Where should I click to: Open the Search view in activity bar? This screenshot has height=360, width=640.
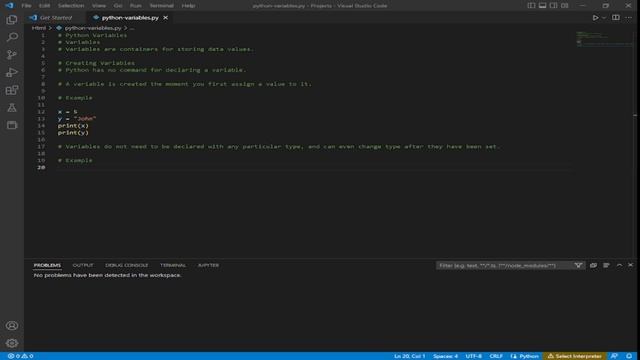coord(12,37)
